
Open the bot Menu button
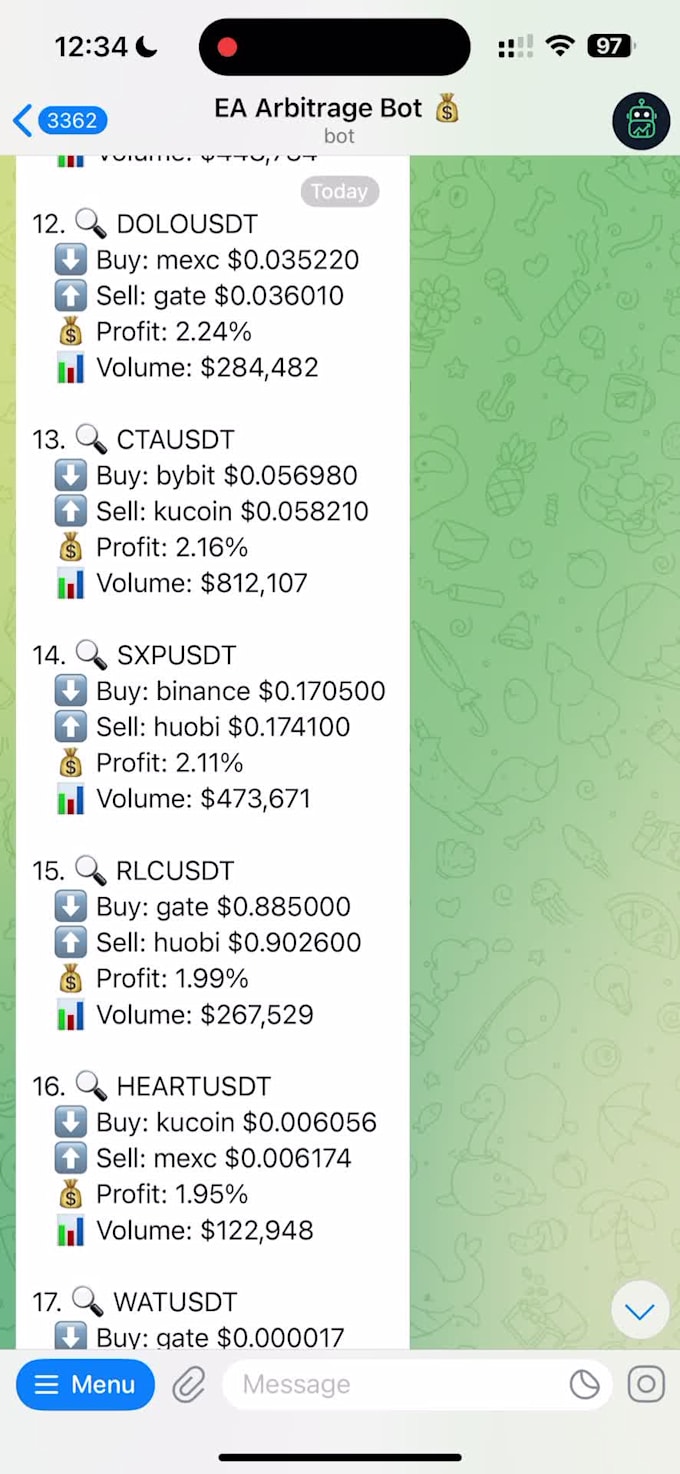pos(85,1384)
